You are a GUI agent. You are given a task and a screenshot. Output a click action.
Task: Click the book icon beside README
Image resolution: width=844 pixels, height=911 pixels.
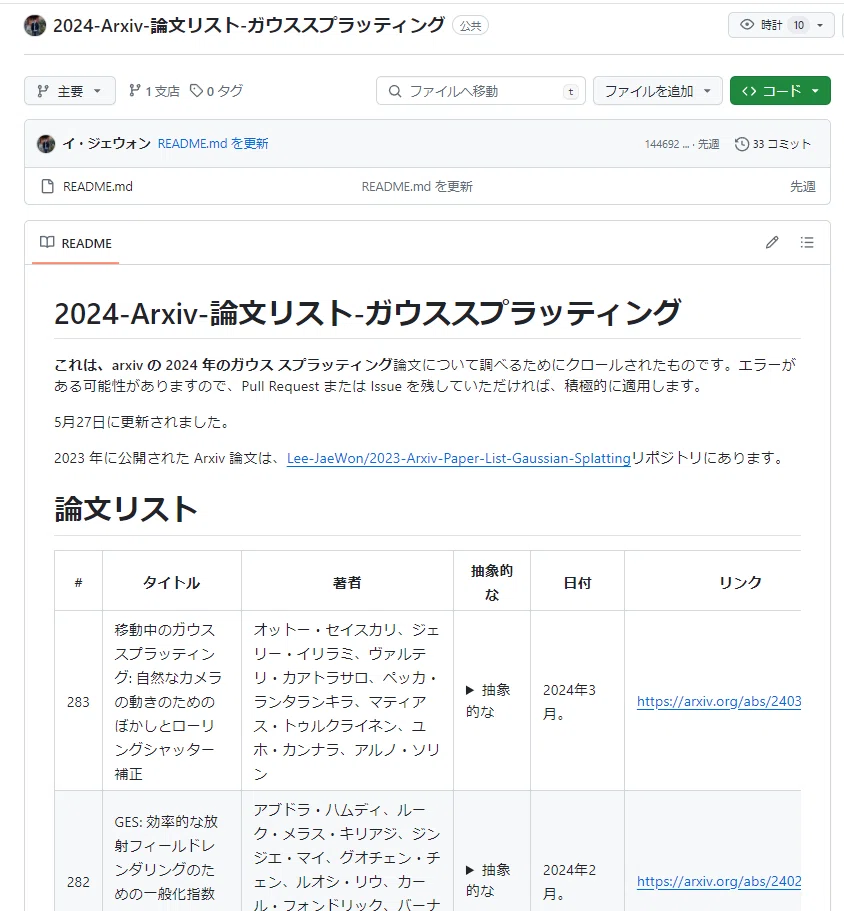[x=47, y=242]
